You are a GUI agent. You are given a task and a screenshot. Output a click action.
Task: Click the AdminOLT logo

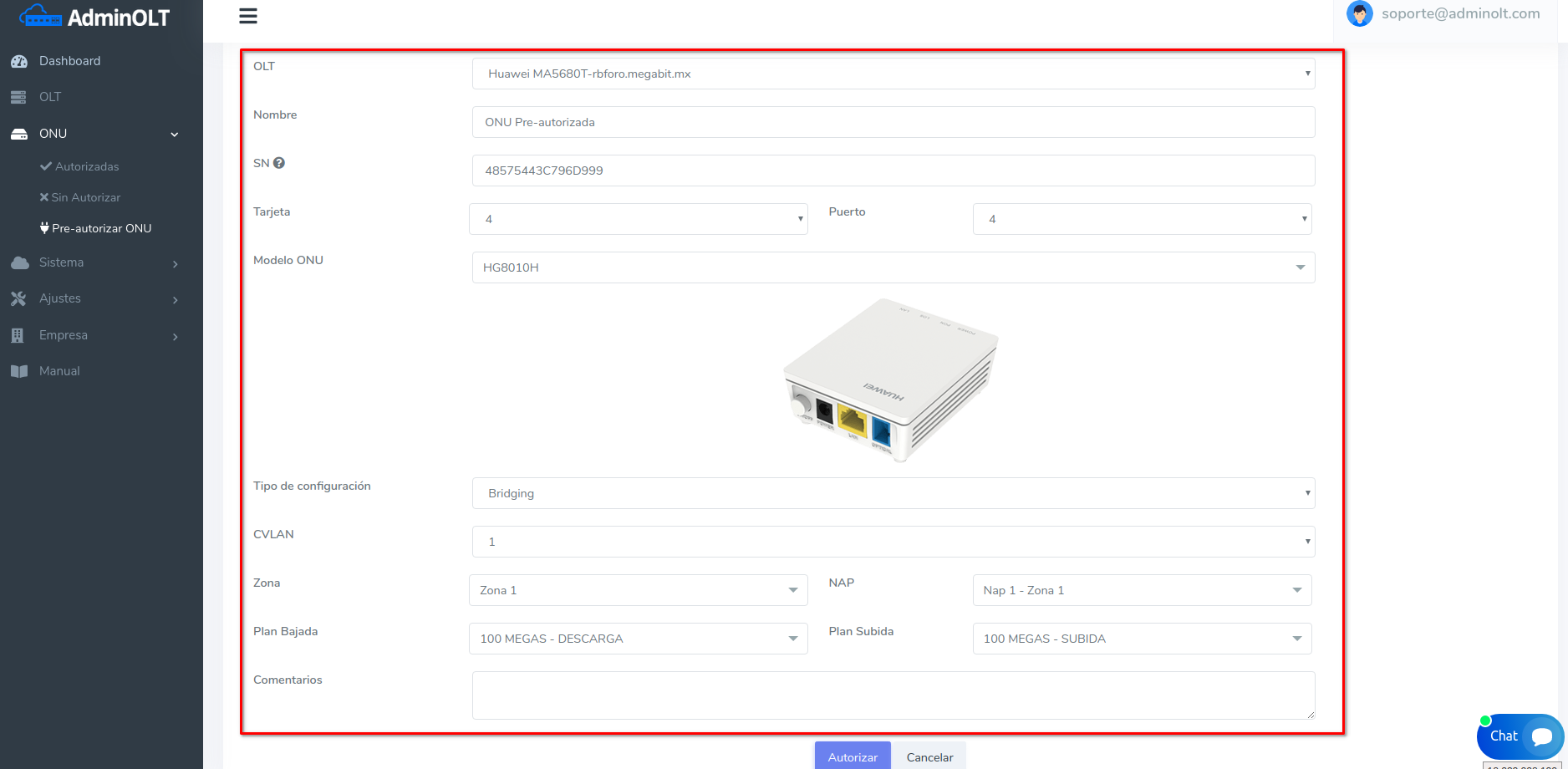(x=94, y=17)
